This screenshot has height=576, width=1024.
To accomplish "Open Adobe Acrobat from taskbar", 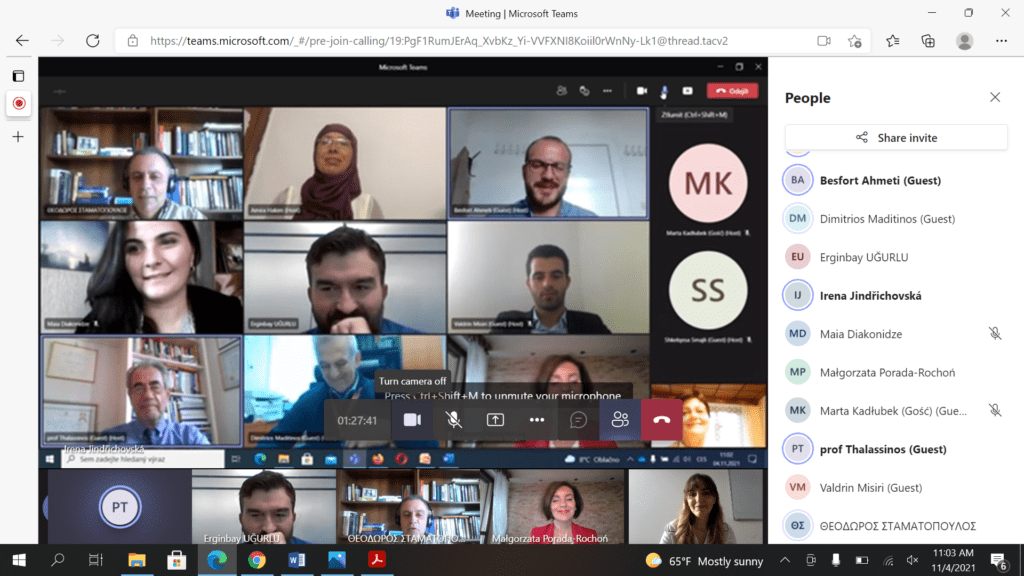I will pyautogui.click(x=377, y=560).
